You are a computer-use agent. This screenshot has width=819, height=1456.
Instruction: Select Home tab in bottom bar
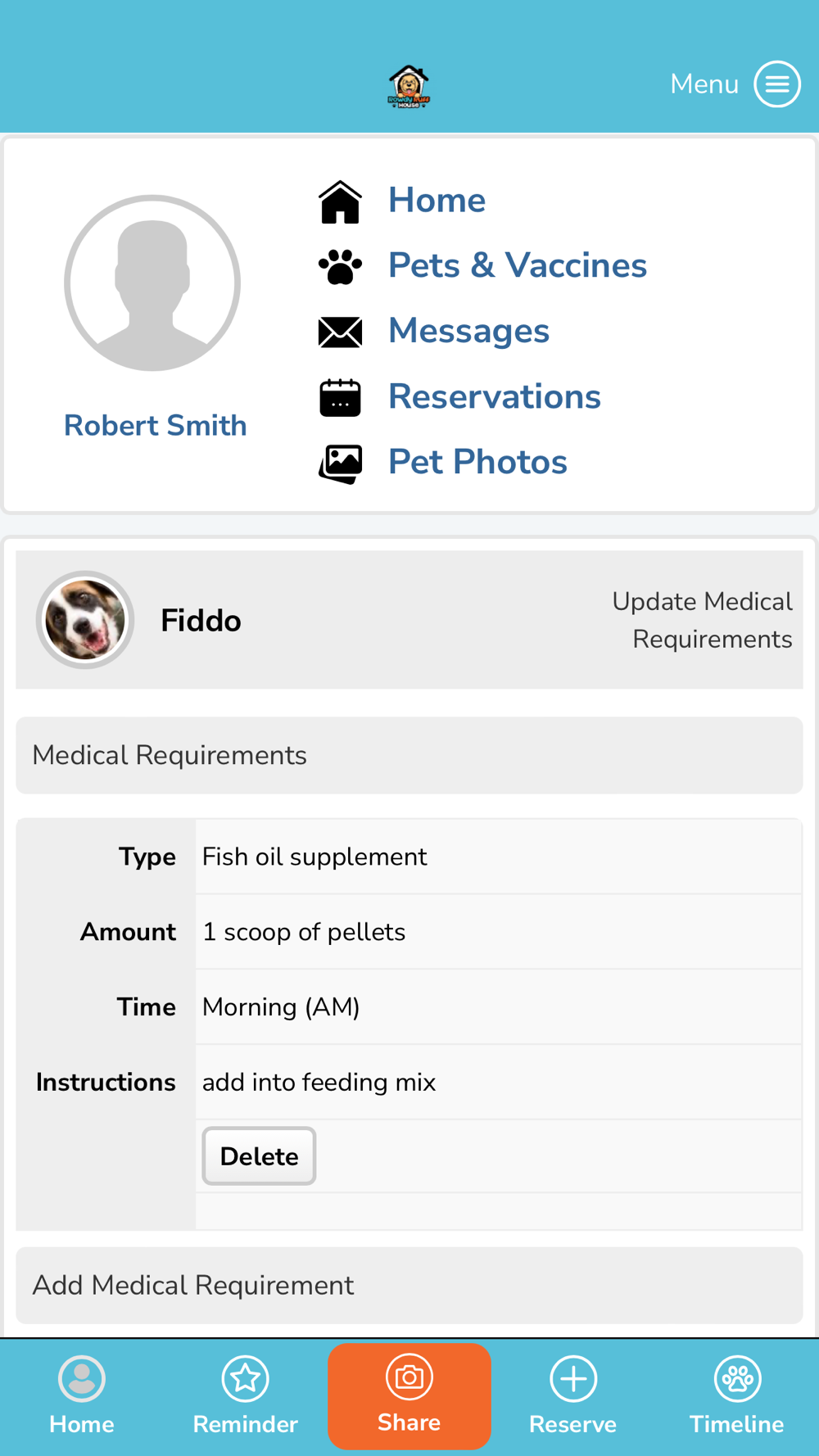[x=82, y=1396]
